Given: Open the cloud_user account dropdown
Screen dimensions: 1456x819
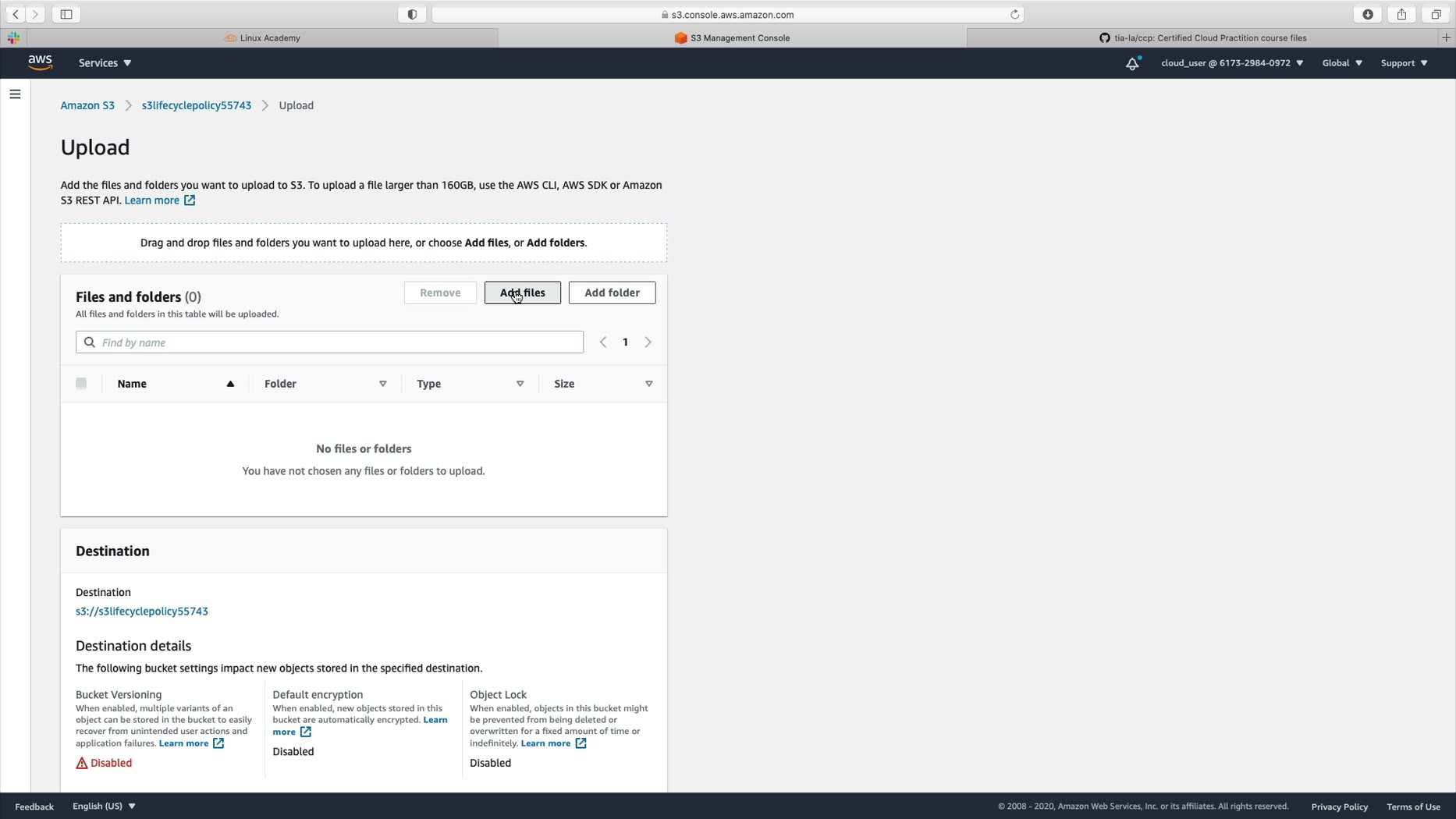Looking at the screenshot, I should [x=1232, y=63].
